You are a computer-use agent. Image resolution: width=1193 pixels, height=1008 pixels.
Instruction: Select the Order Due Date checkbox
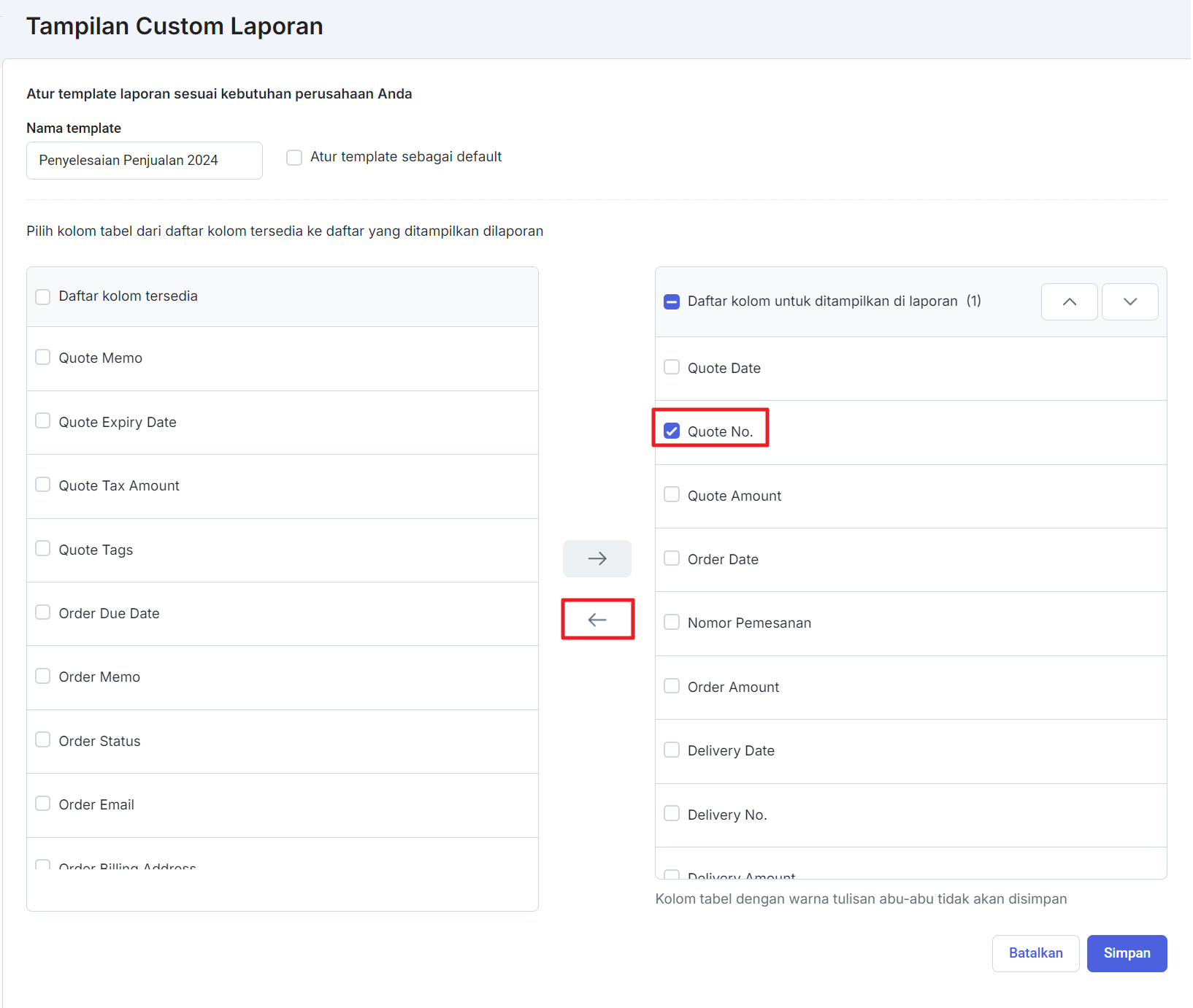coord(43,612)
